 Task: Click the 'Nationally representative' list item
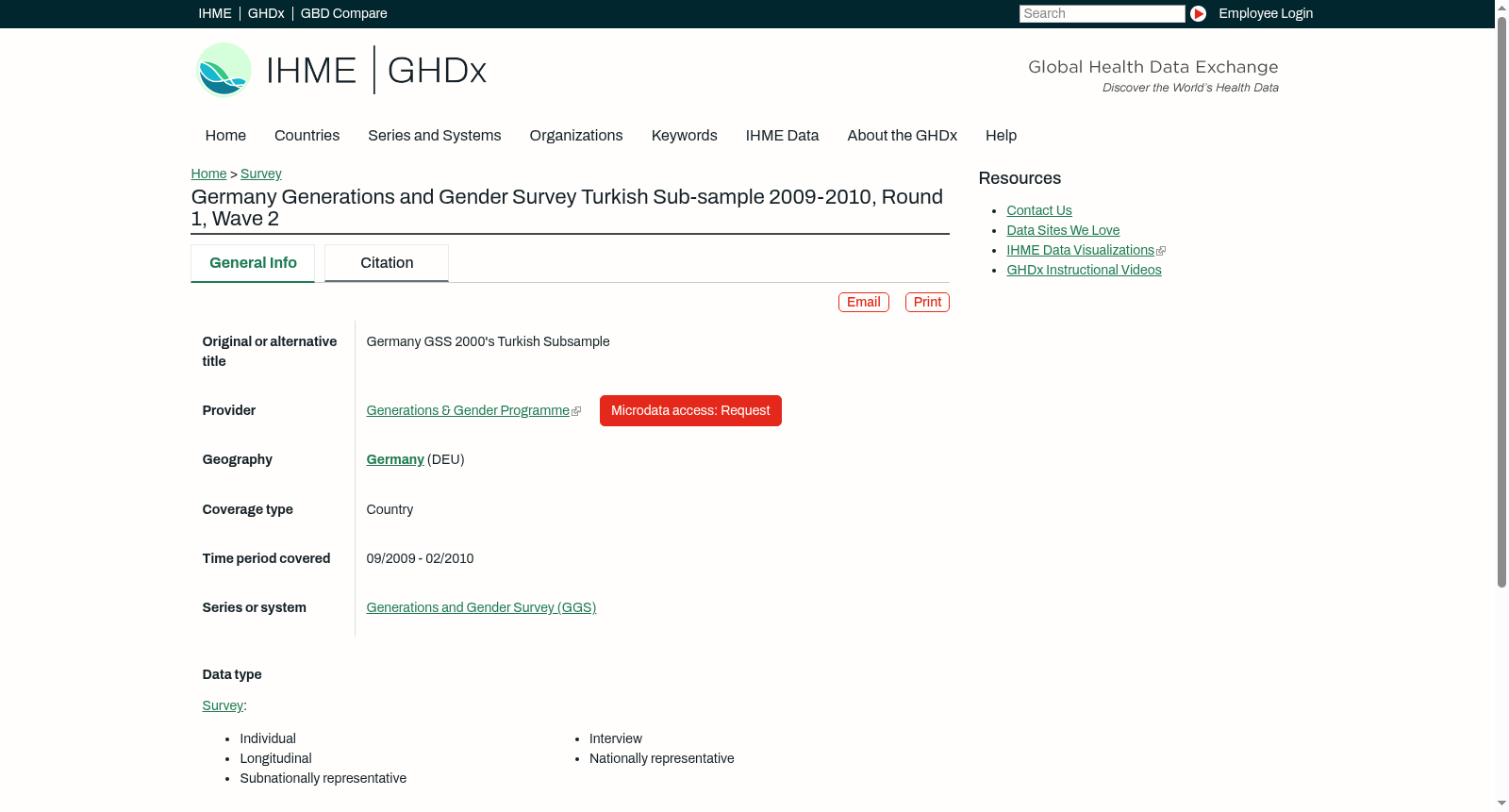point(662,758)
